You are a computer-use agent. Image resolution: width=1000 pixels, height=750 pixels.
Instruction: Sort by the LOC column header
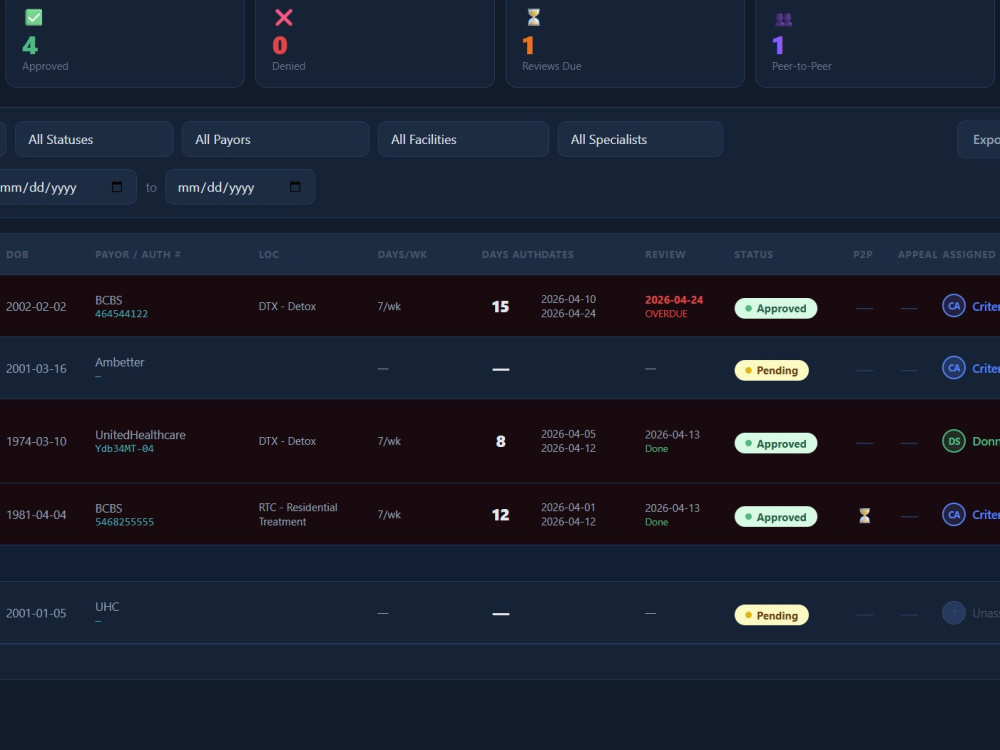click(x=268, y=254)
